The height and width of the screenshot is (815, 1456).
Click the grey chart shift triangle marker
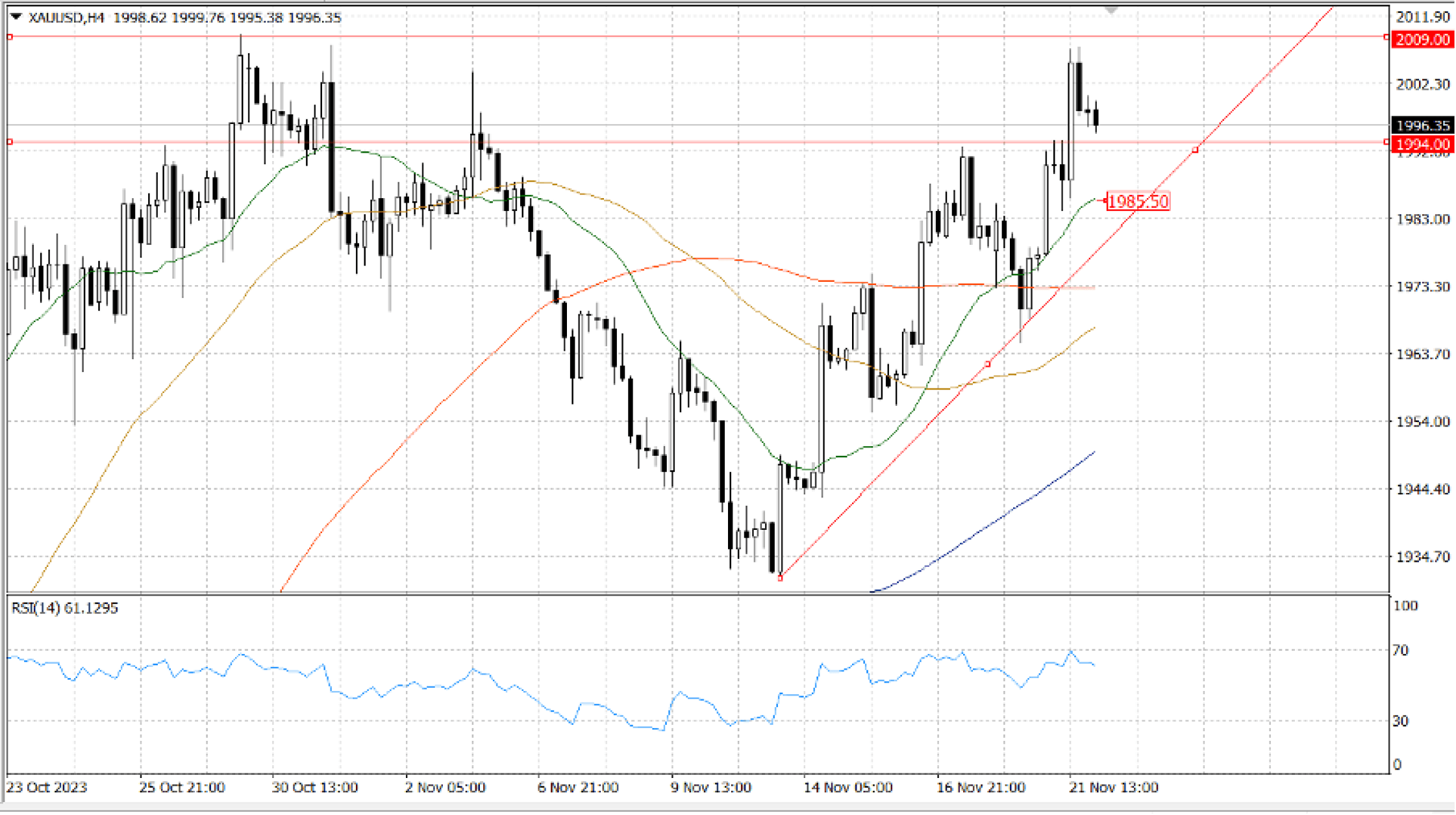point(1111,10)
